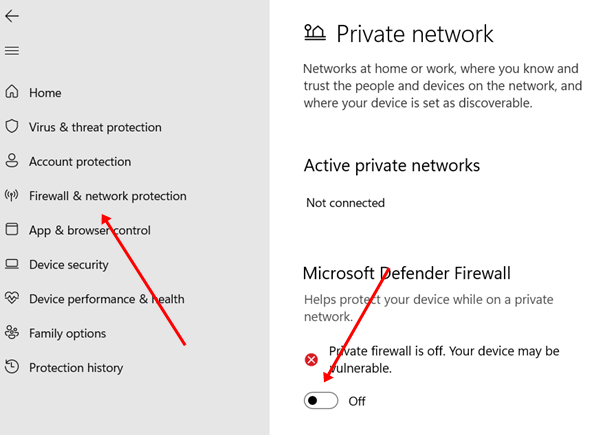This screenshot has height=435, width=600.
Task: Click the App & browser control window icon
Action: pos(12,230)
